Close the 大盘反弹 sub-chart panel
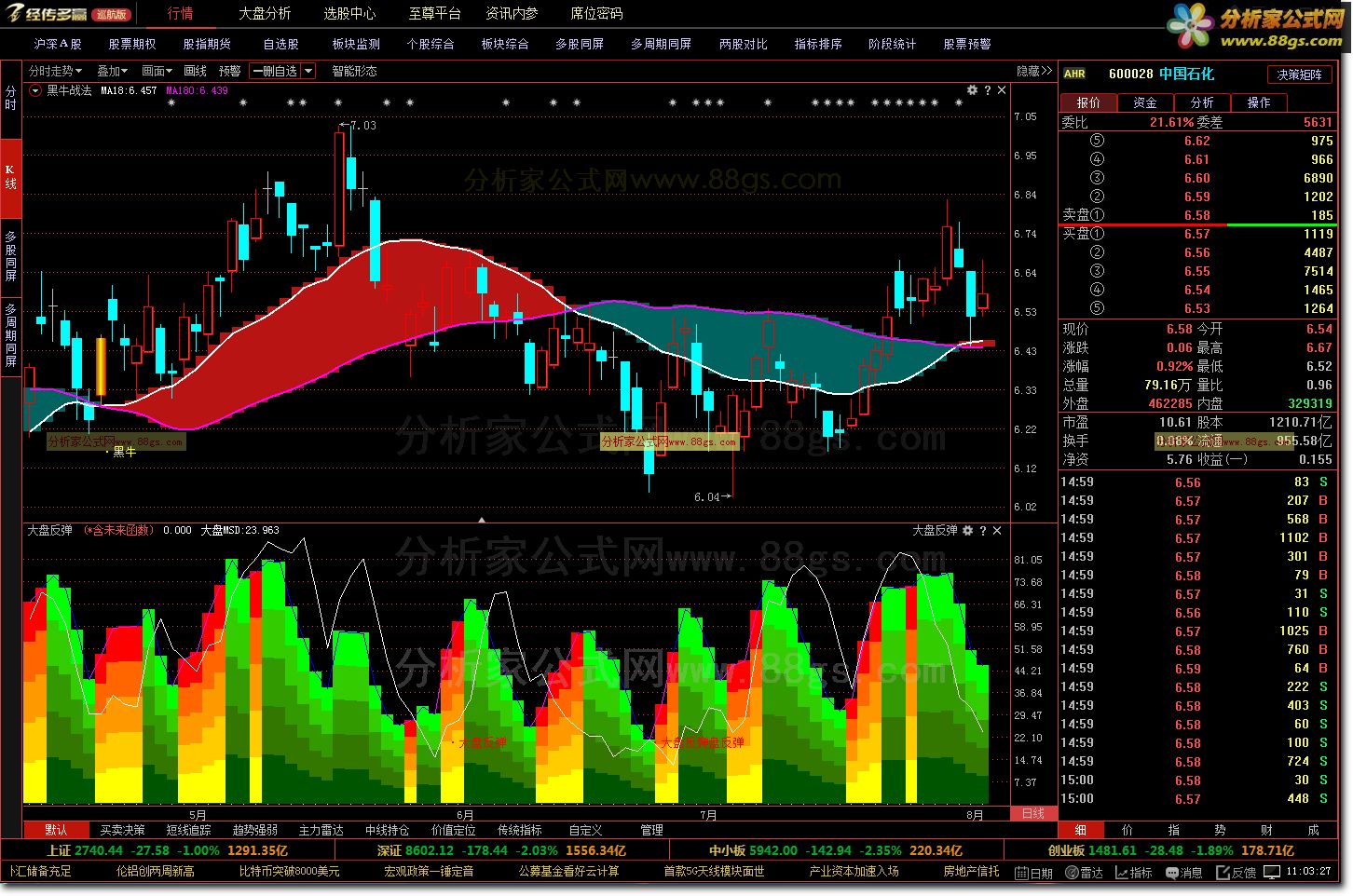Screen dimensions: 1353x896 tap(997, 530)
